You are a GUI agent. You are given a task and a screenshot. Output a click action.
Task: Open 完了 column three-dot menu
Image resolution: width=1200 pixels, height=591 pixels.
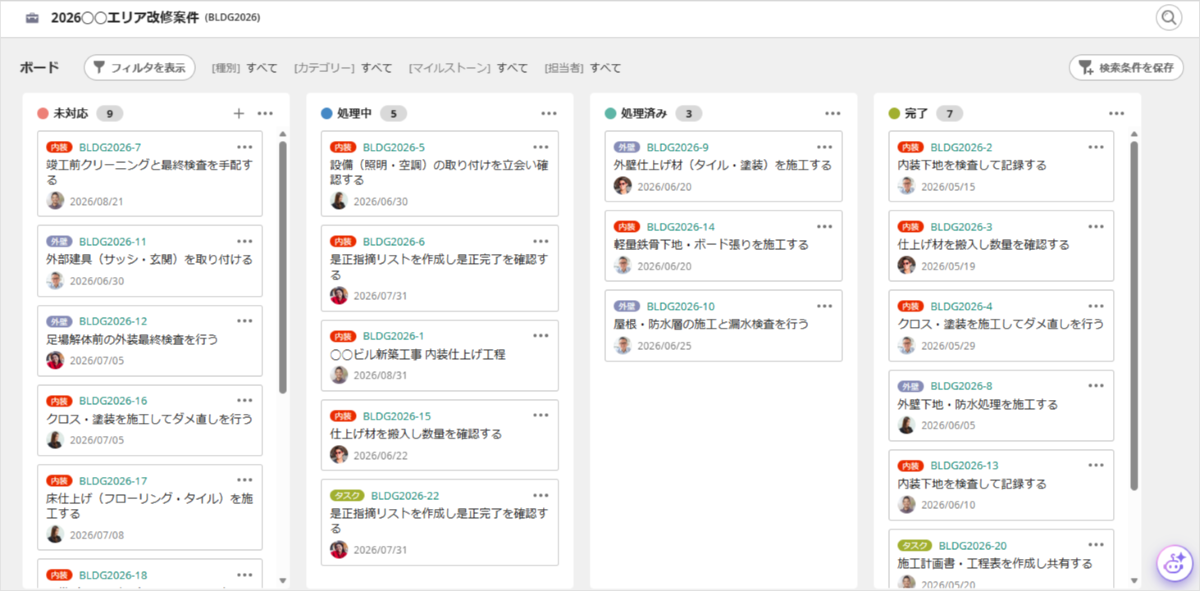coord(1117,113)
